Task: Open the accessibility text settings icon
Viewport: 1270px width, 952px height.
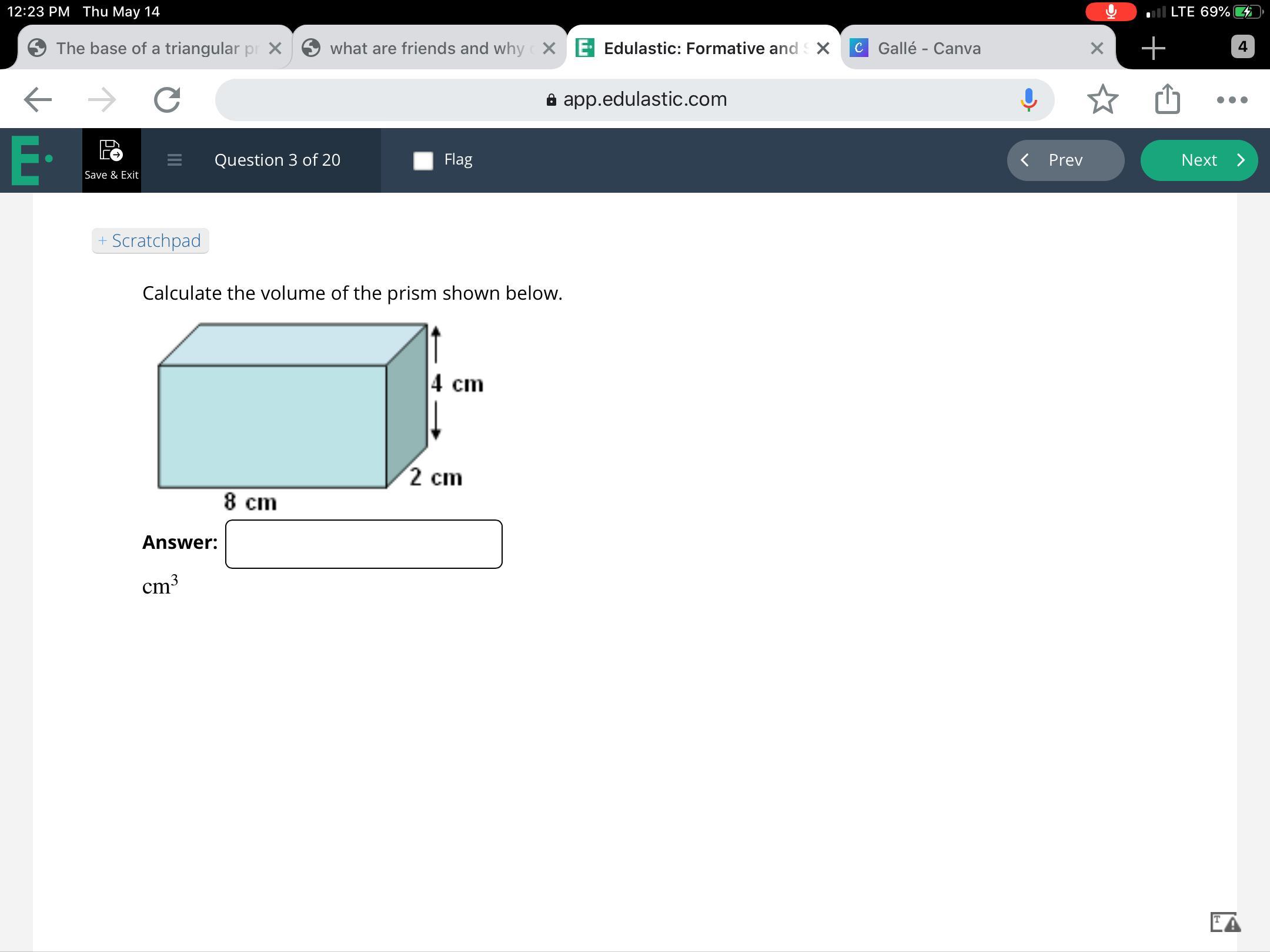Action: click(x=1225, y=922)
